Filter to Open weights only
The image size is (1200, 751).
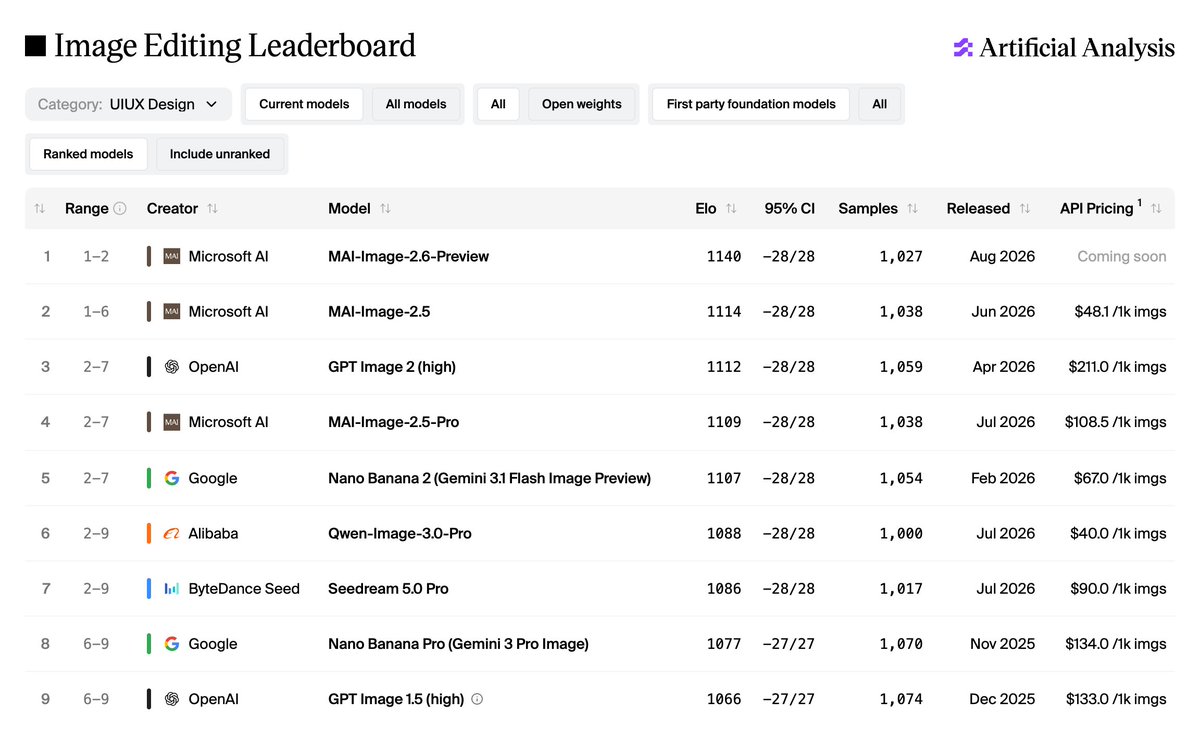[582, 104]
